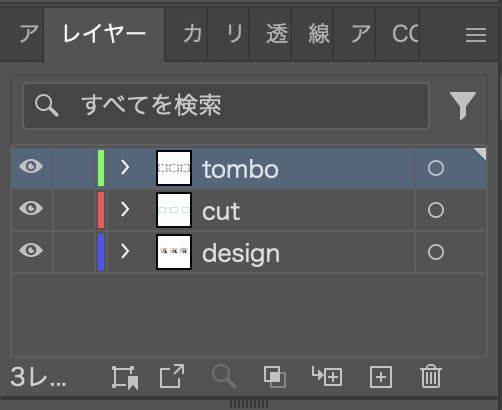Click the tombo layer thumbnail
The width and height of the screenshot is (502, 410).
coord(174,168)
